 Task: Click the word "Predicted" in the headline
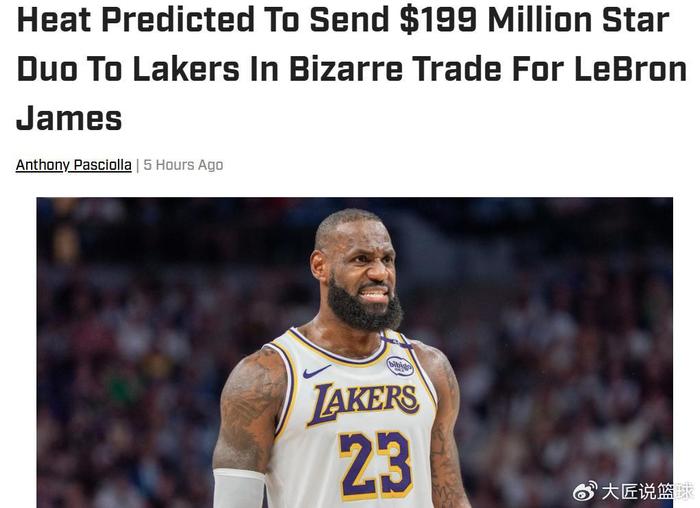[x=178, y=20]
